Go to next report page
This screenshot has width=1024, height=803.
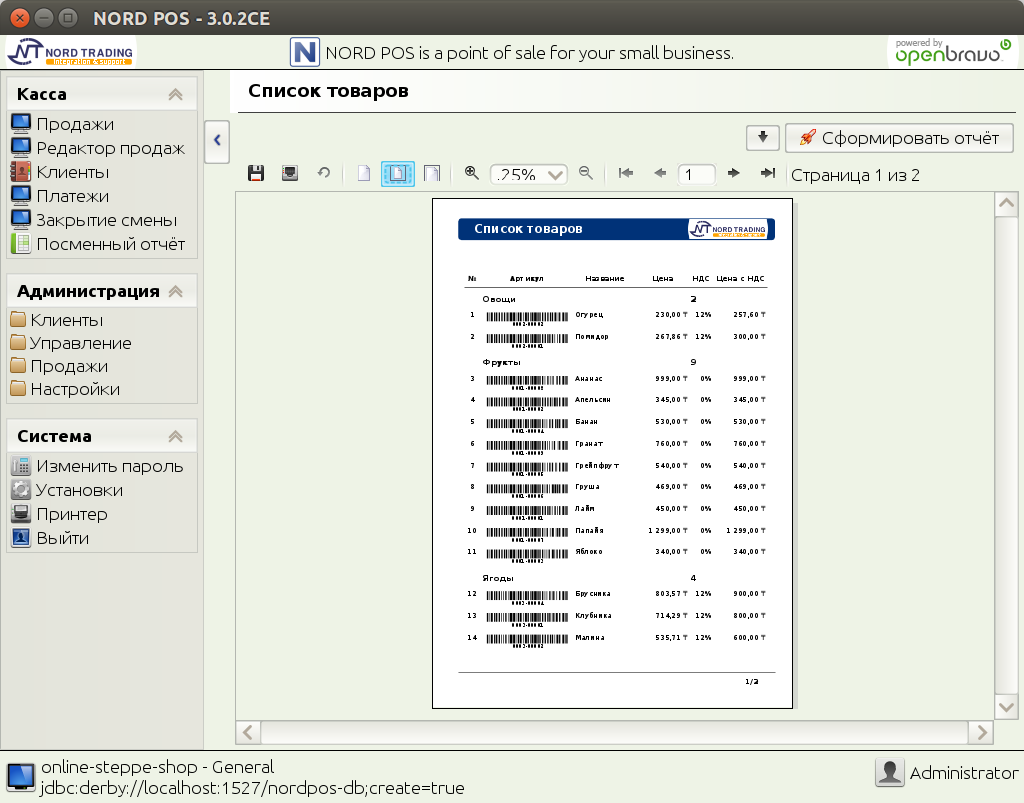click(733, 174)
